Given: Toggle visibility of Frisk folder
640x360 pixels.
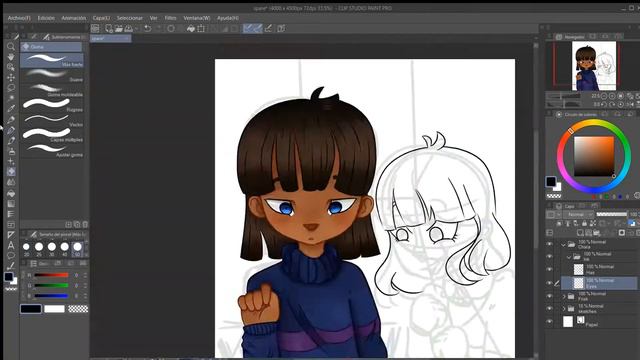Looking at the screenshot, I should (x=549, y=296).
